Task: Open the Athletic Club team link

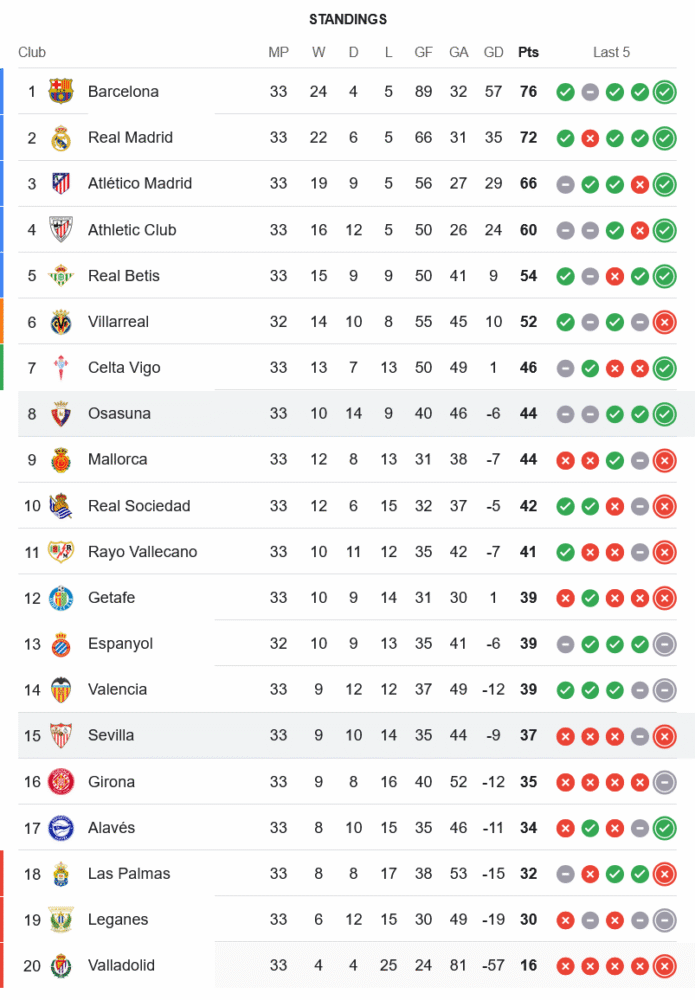Action: 132,230
